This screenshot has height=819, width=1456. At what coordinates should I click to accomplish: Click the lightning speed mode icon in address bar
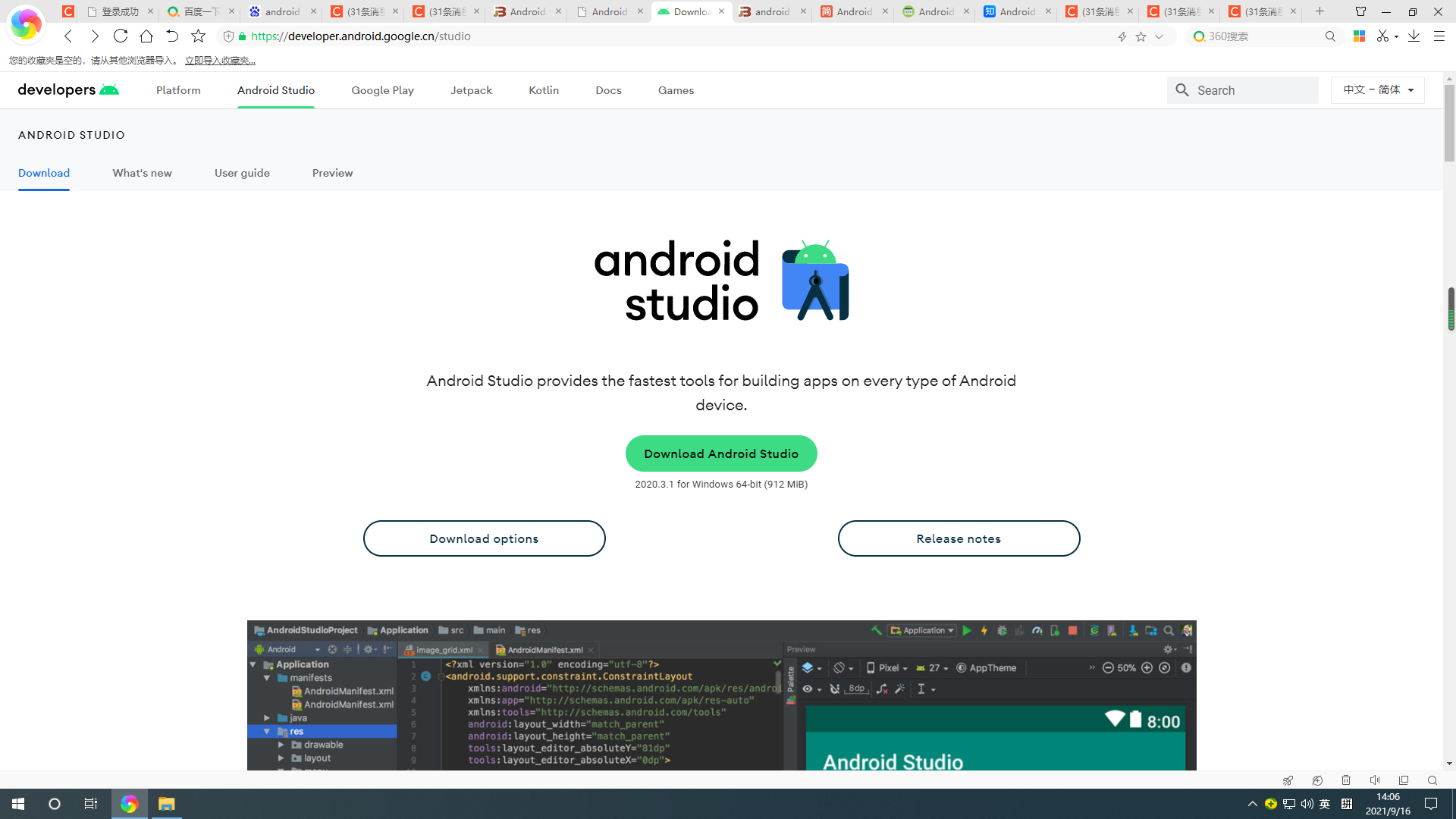coord(1122,36)
